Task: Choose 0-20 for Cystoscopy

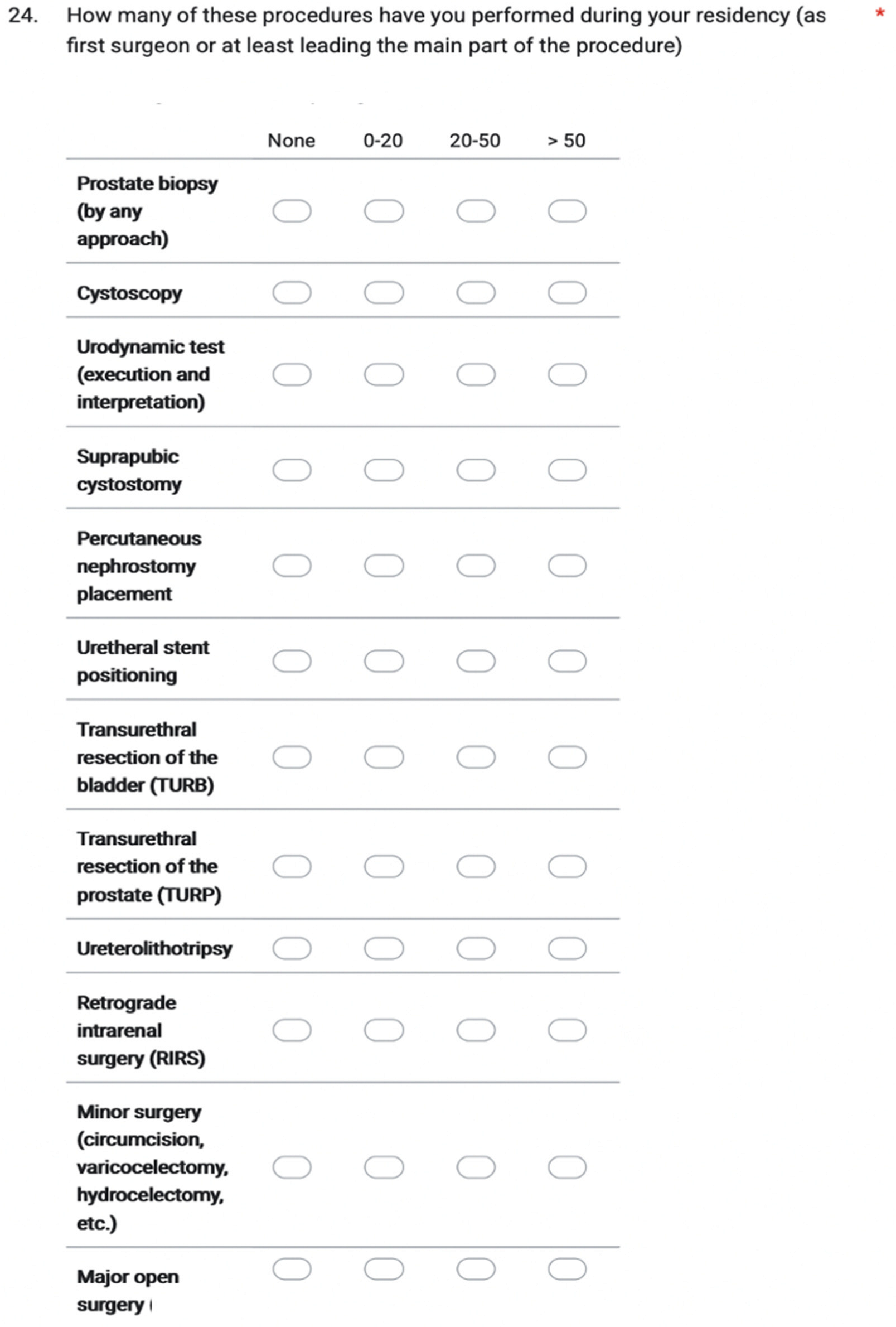Action: (384, 293)
